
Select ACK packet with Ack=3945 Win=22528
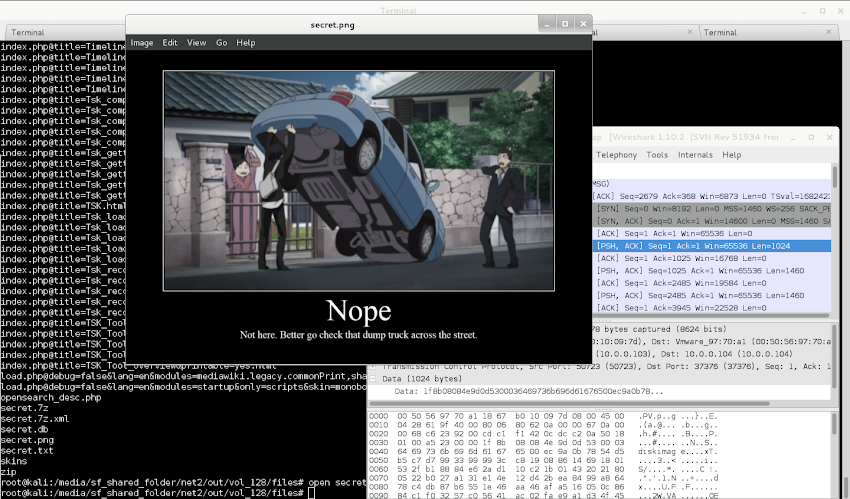(x=711, y=308)
